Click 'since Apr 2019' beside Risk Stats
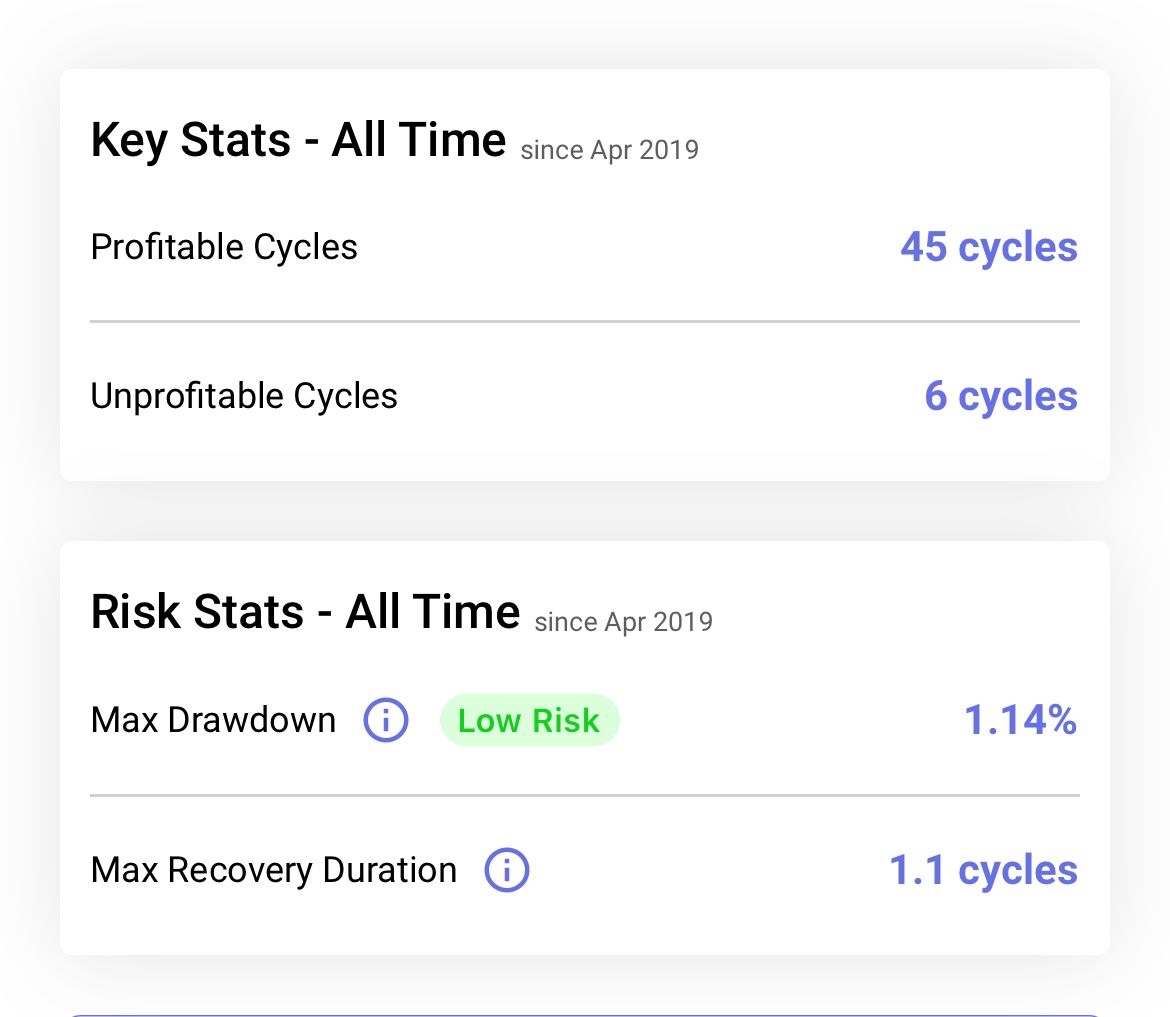The width and height of the screenshot is (1170, 1017). pos(624,622)
